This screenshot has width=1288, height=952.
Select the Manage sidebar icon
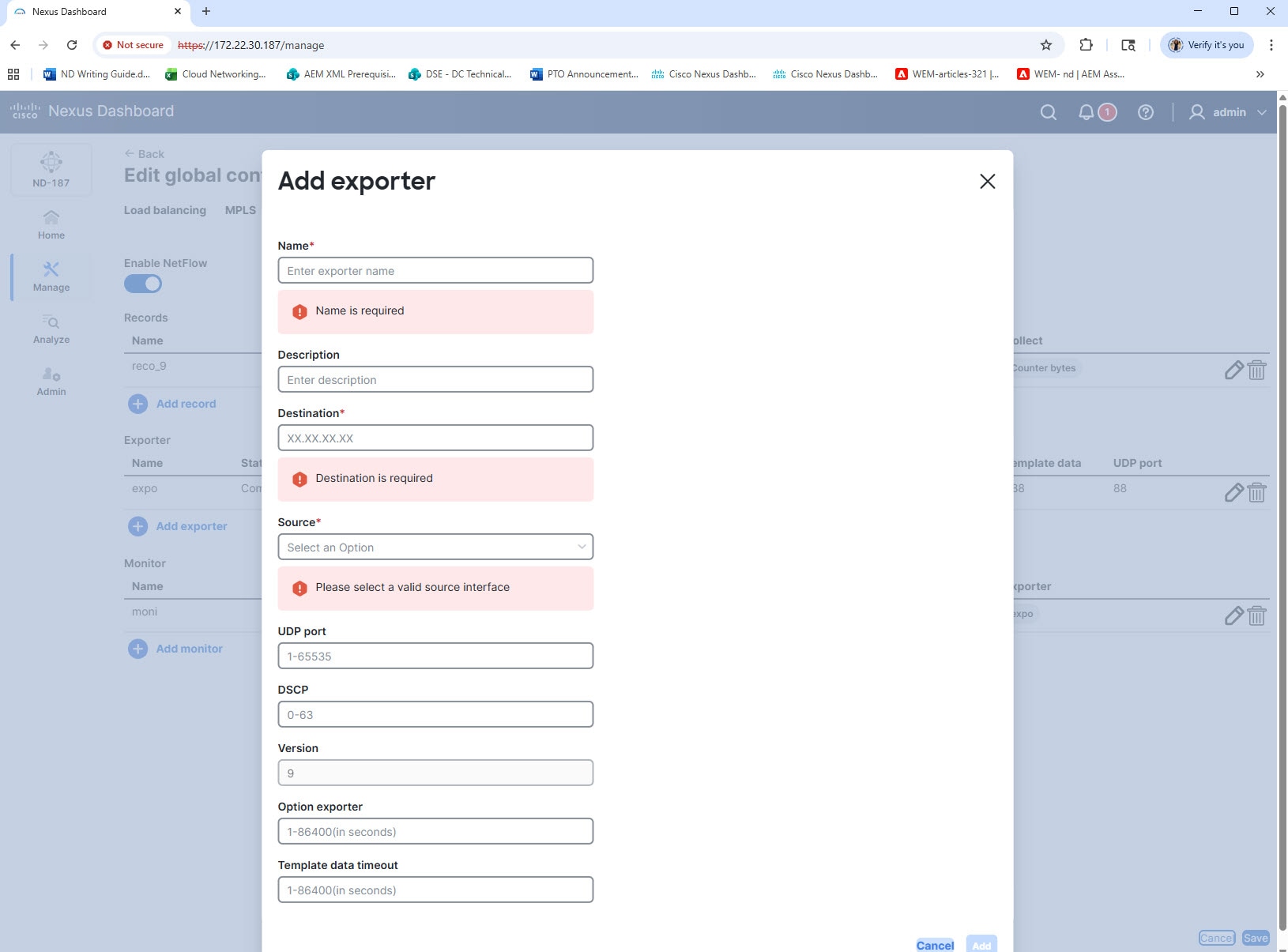(51, 277)
